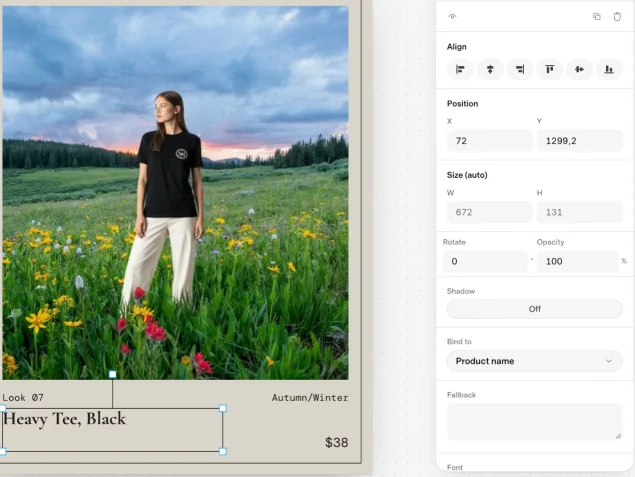Click the width field showing 672
The image size is (635, 477).
(x=490, y=212)
